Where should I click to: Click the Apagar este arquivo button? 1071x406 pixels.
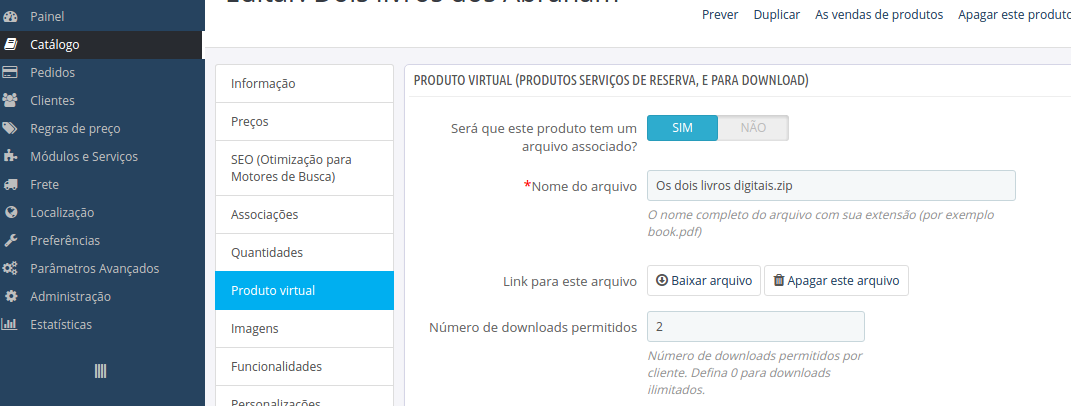[x=836, y=280]
